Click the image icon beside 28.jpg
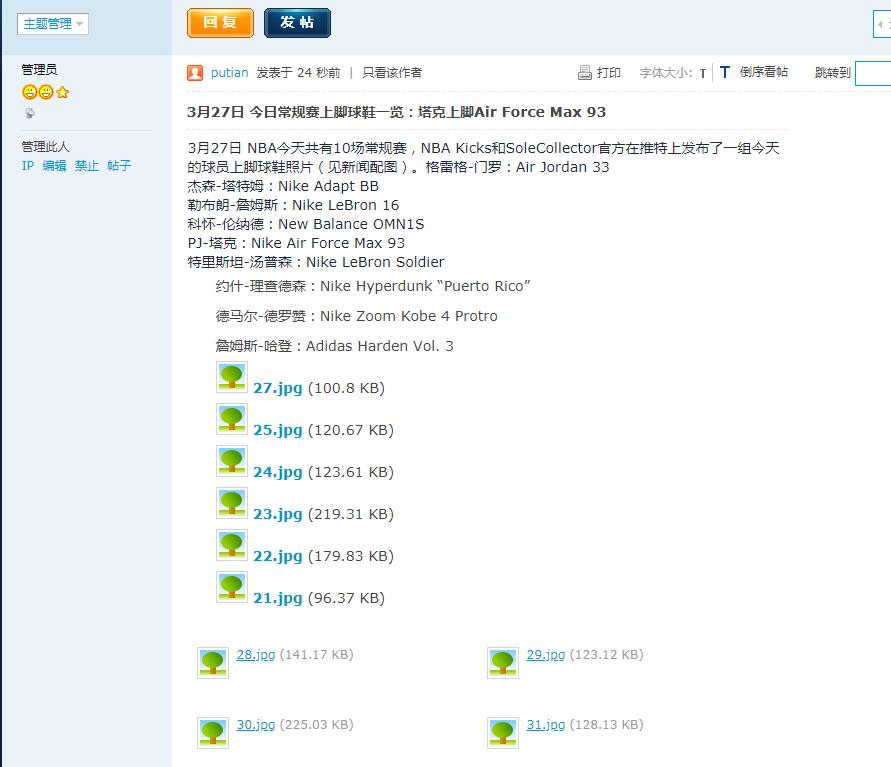The image size is (891, 767). coord(213,663)
